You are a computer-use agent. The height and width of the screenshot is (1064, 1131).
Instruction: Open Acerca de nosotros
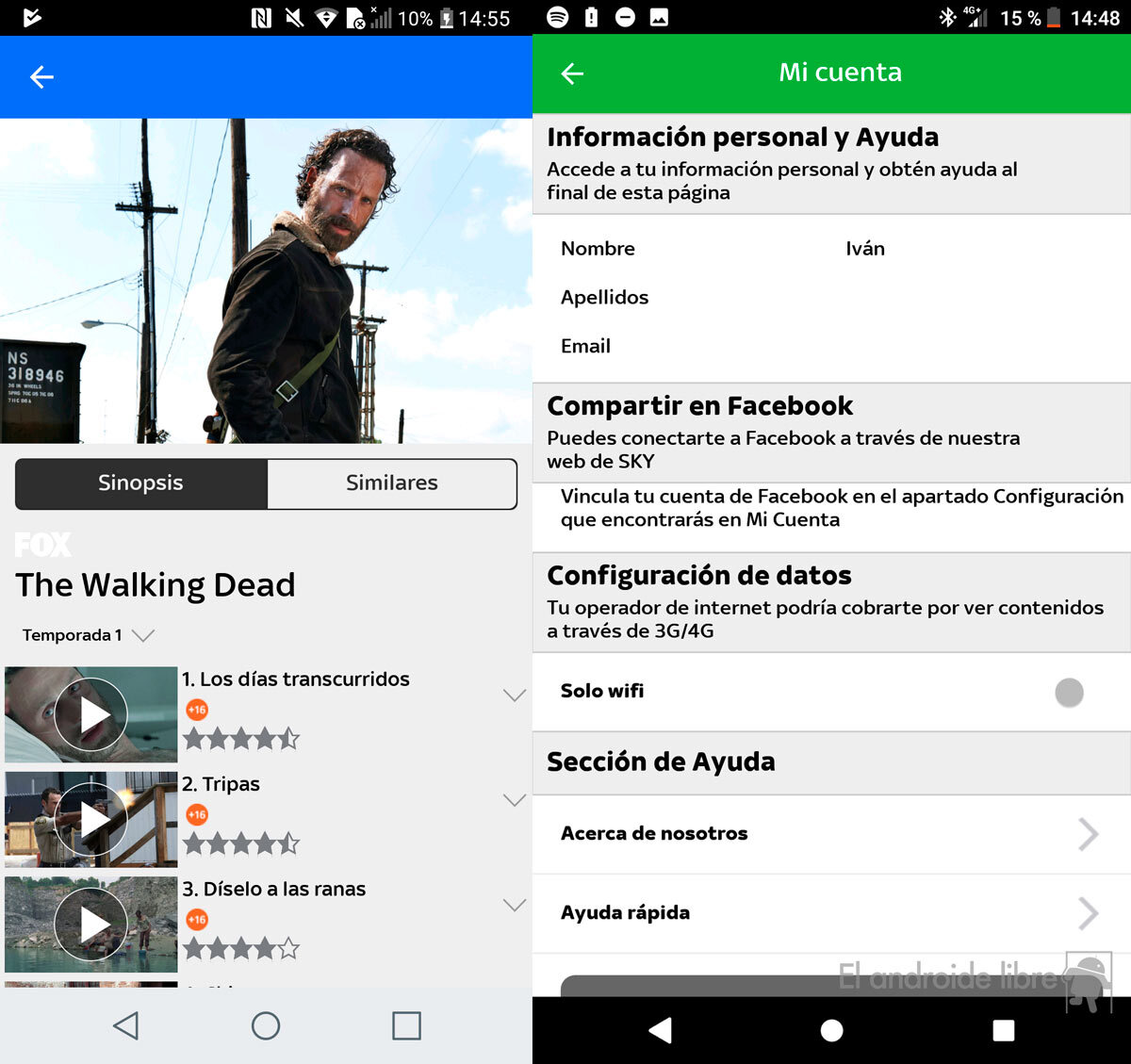click(831, 834)
